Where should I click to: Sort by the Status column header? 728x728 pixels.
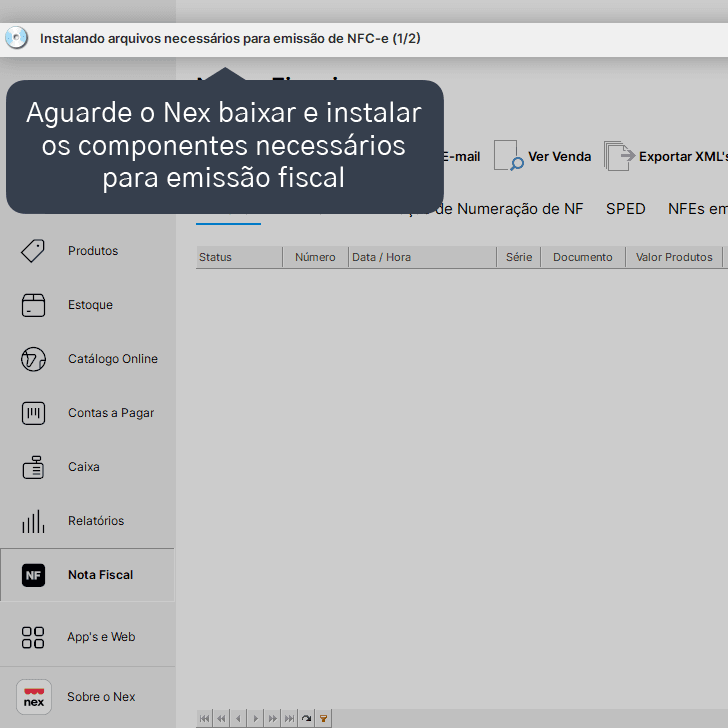click(x=239, y=257)
